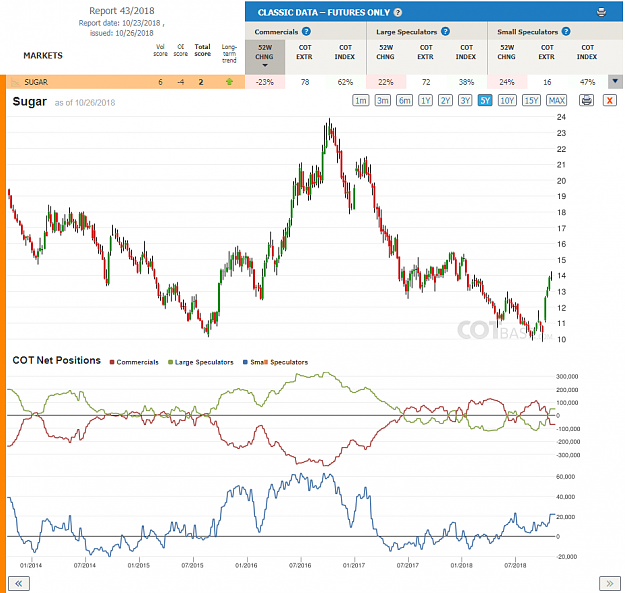Click the -23% Commercials 52W change cell

point(265,82)
